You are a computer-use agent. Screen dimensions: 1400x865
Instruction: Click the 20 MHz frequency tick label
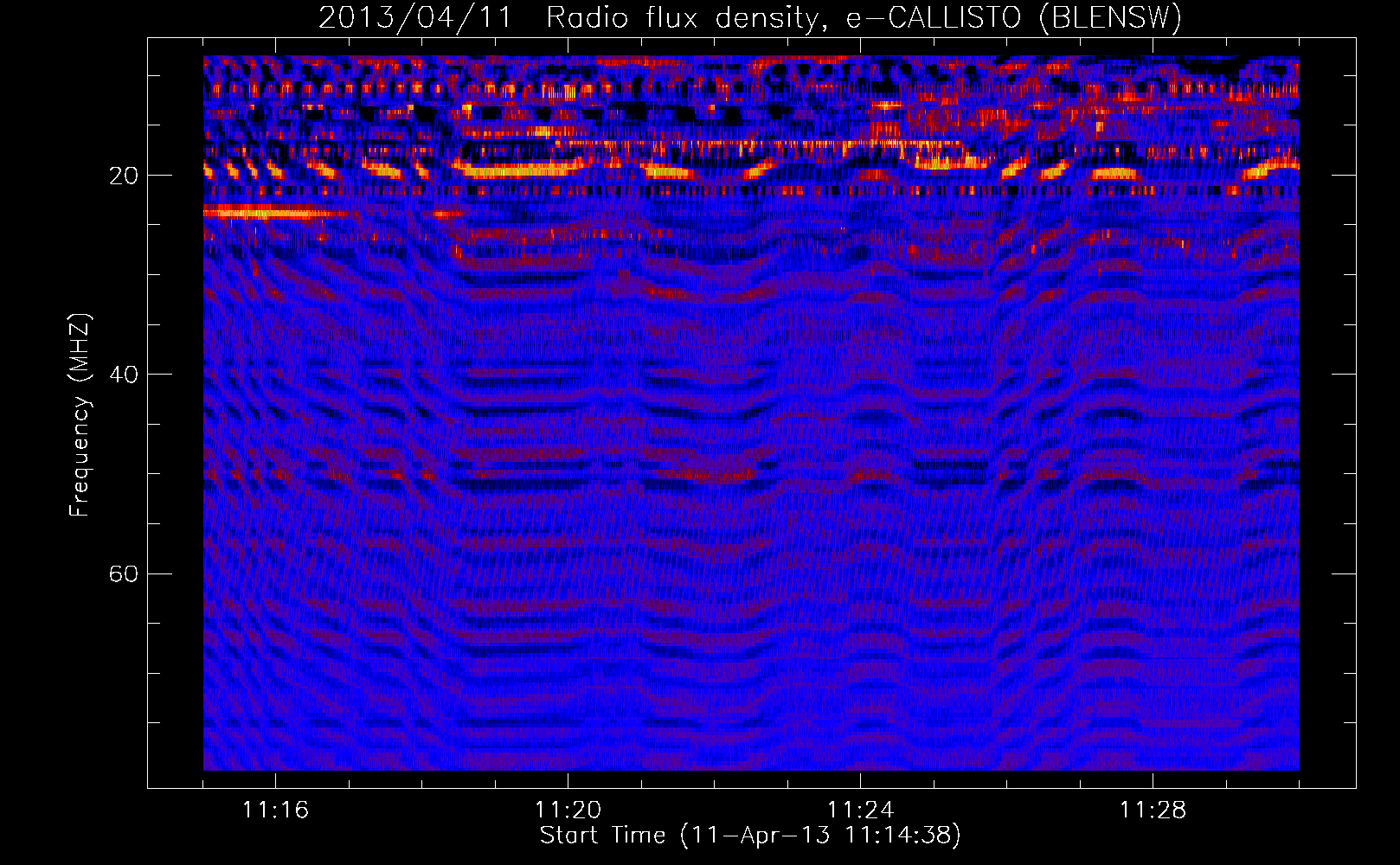(x=123, y=176)
